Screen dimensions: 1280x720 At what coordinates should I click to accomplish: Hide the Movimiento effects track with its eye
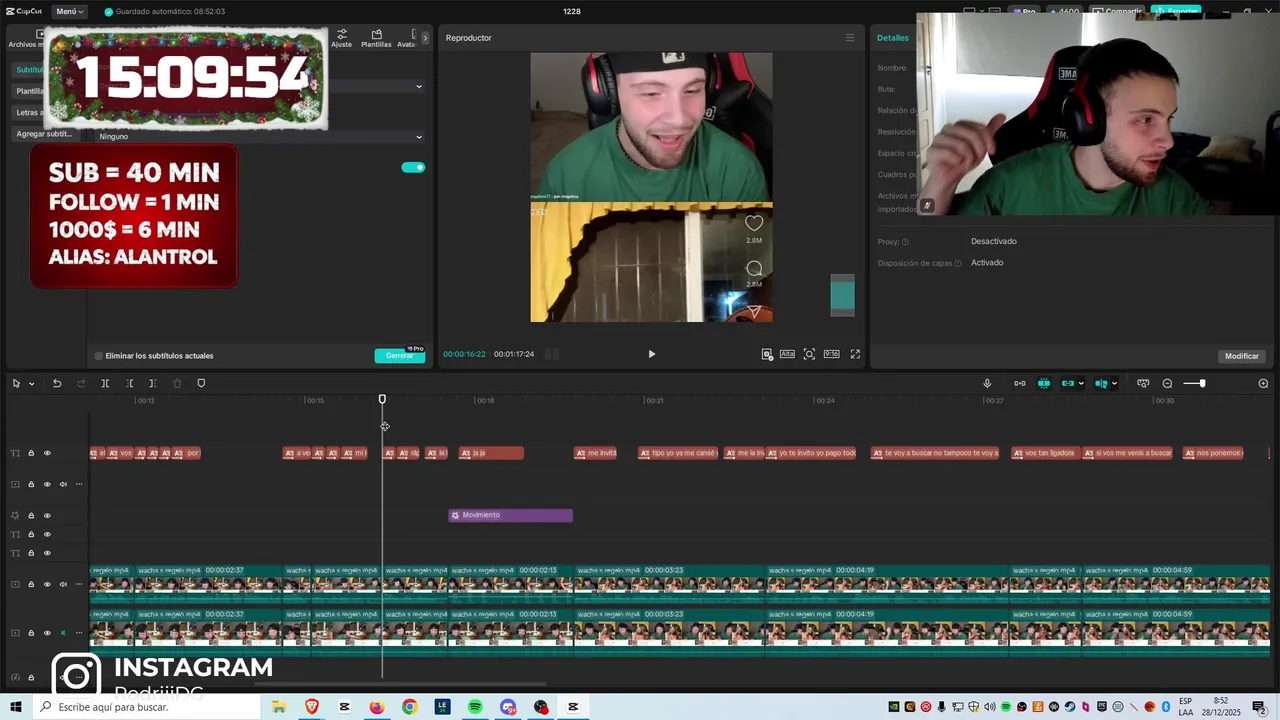point(47,516)
